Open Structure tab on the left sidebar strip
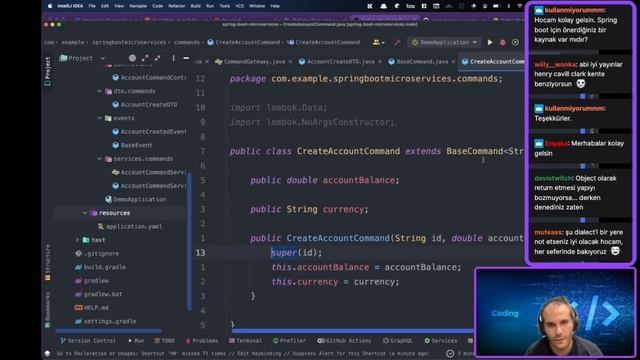Viewport: 640px width, 360px height. [48, 262]
